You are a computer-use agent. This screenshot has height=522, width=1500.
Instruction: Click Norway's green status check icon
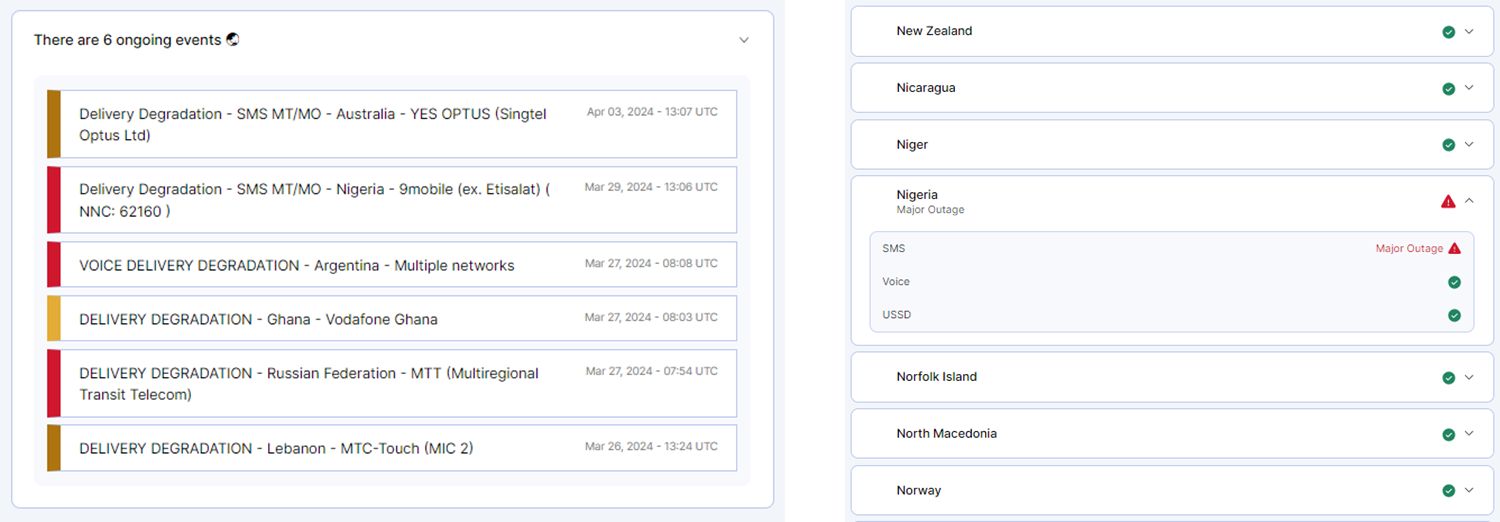pyautogui.click(x=1448, y=491)
